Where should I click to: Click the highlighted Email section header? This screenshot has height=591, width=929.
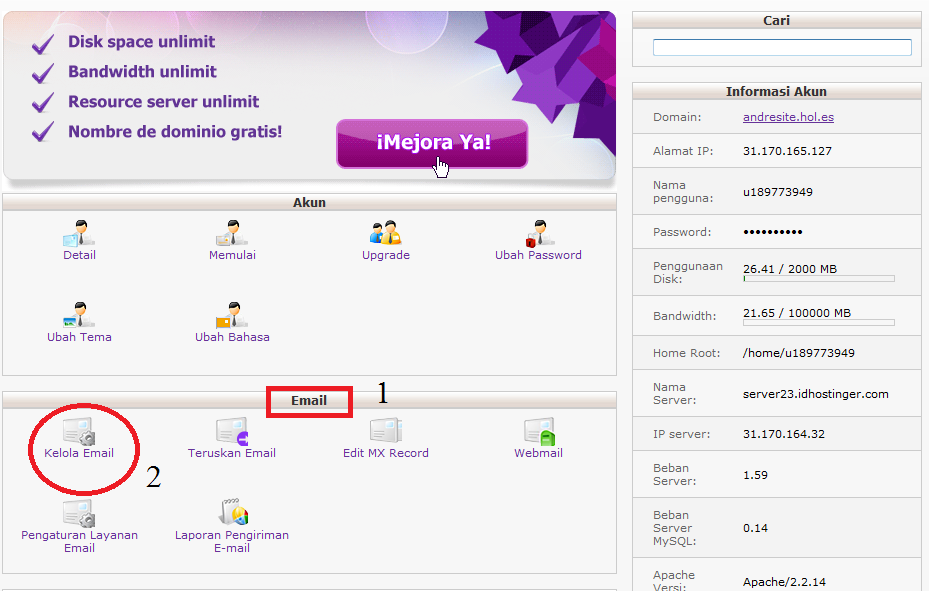pos(308,400)
